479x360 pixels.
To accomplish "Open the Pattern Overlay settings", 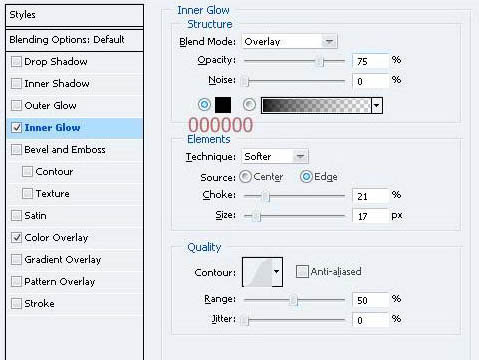I will (x=75, y=281).
